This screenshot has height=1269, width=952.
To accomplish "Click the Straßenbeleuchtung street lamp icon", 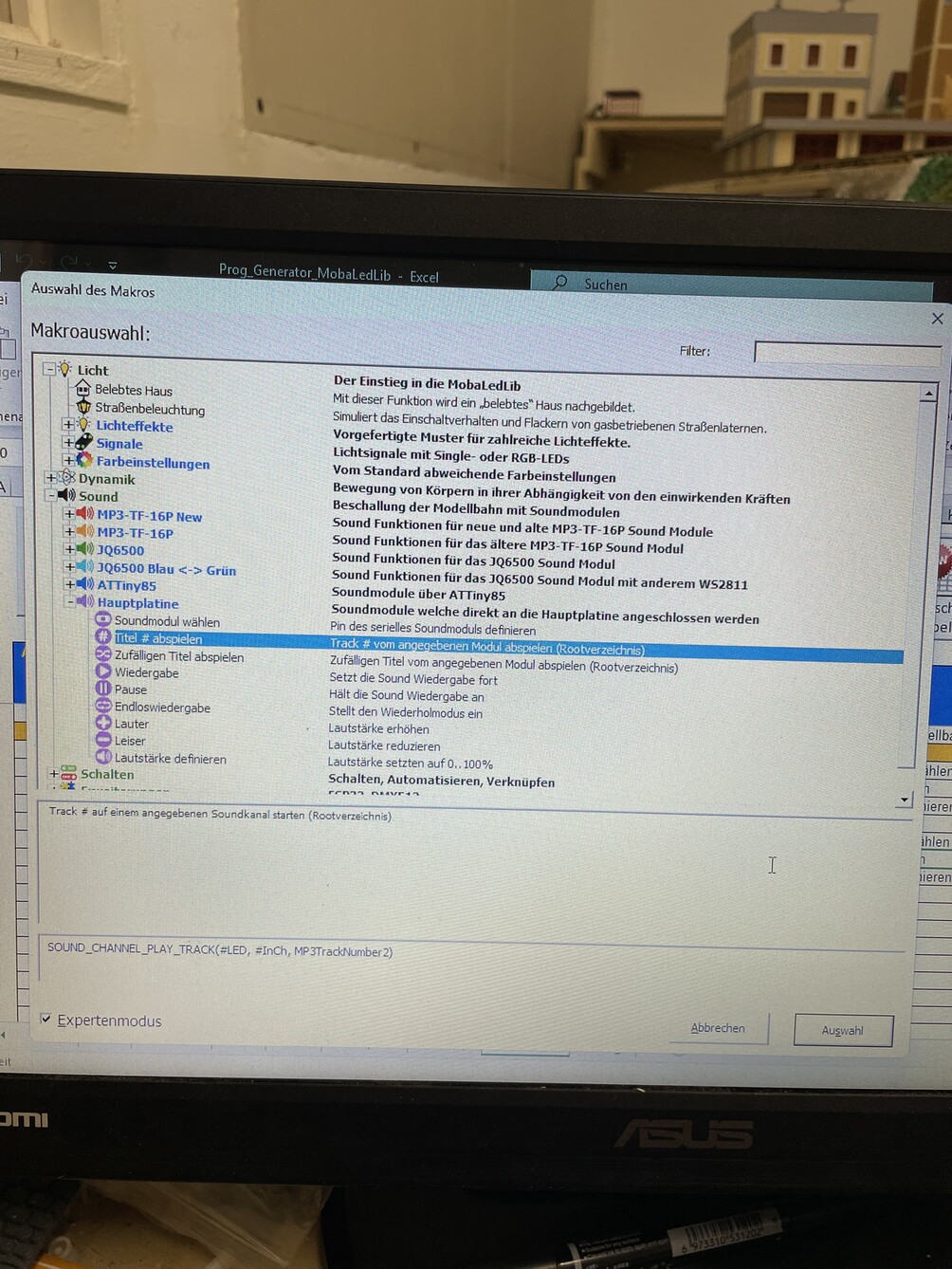I will [83, 408].
